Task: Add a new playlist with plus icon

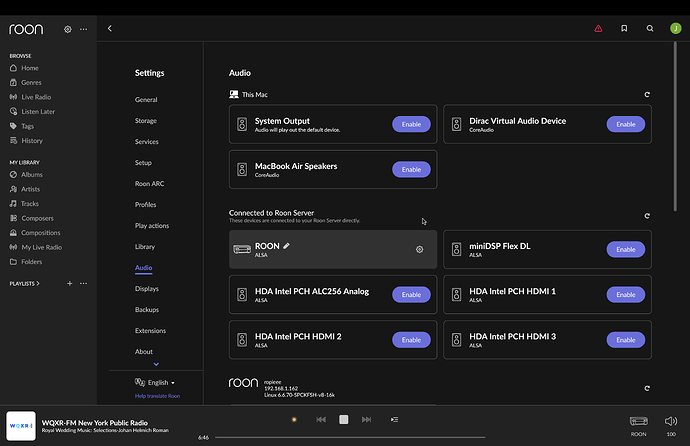Action: click(70, 283)
